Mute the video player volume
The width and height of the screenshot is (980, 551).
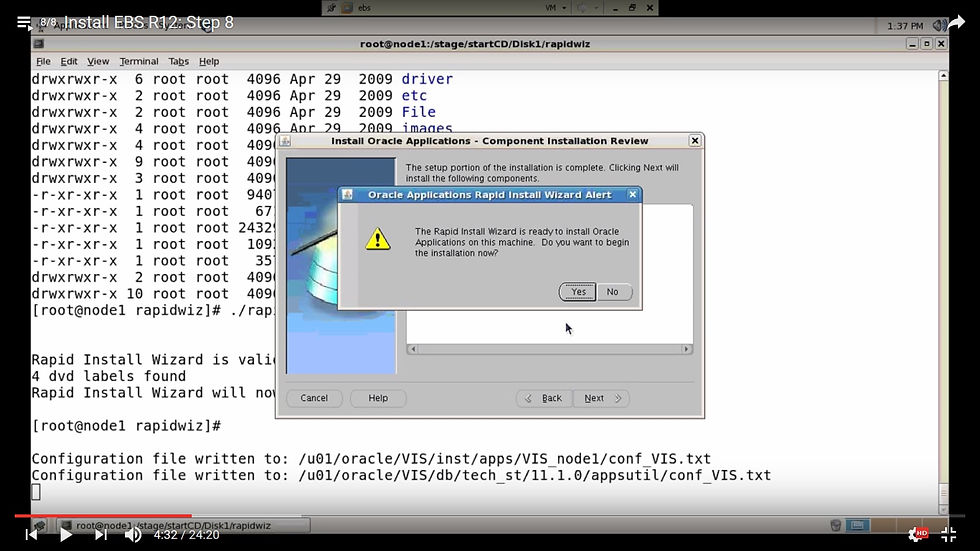point(132,535)
